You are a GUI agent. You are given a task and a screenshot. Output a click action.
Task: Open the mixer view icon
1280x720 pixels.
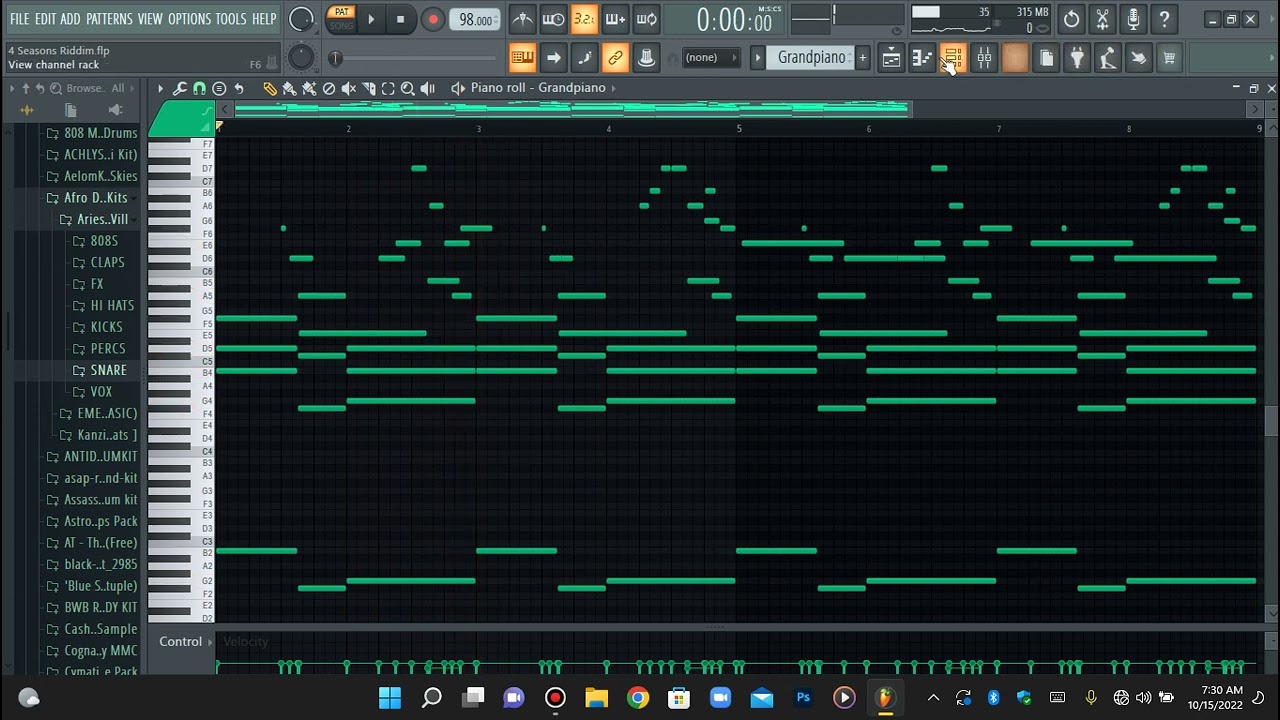984,58
